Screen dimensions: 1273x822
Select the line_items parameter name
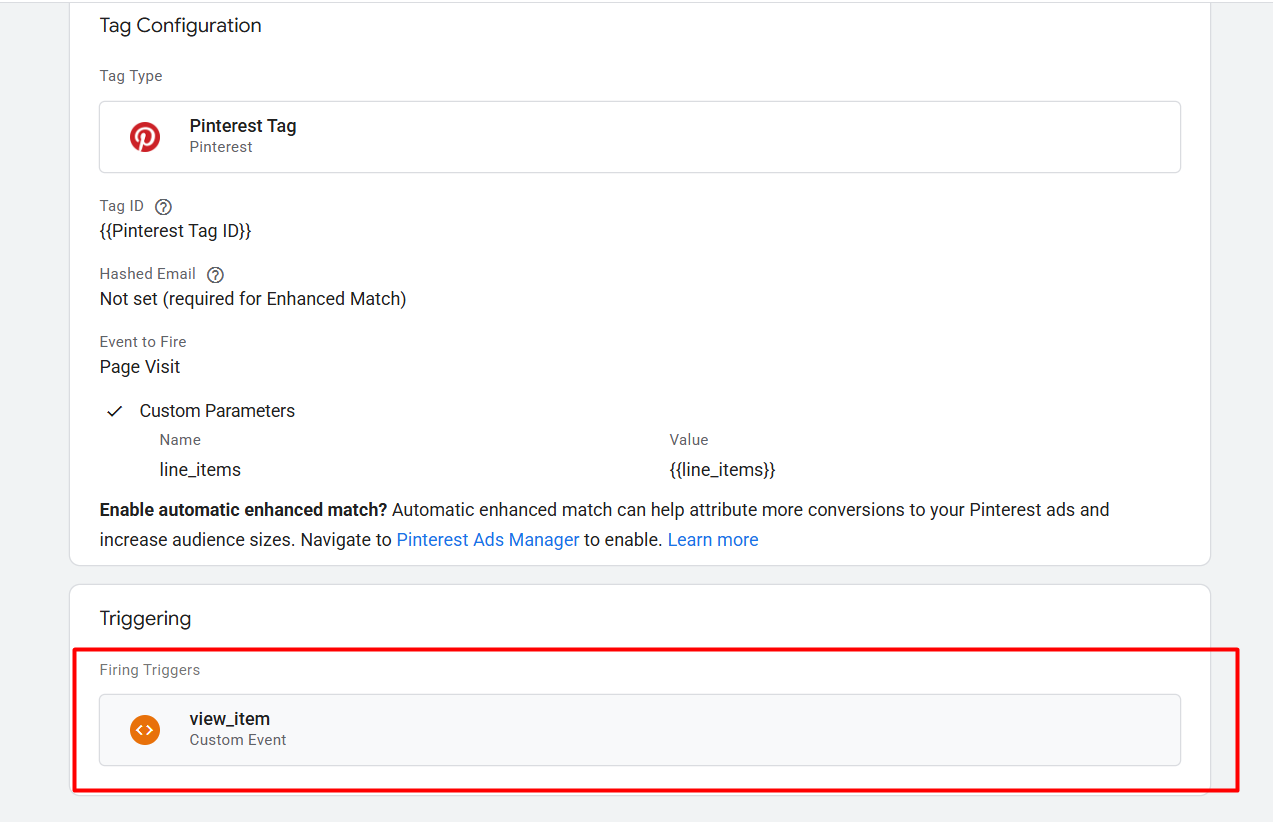[x=200, y=470]
